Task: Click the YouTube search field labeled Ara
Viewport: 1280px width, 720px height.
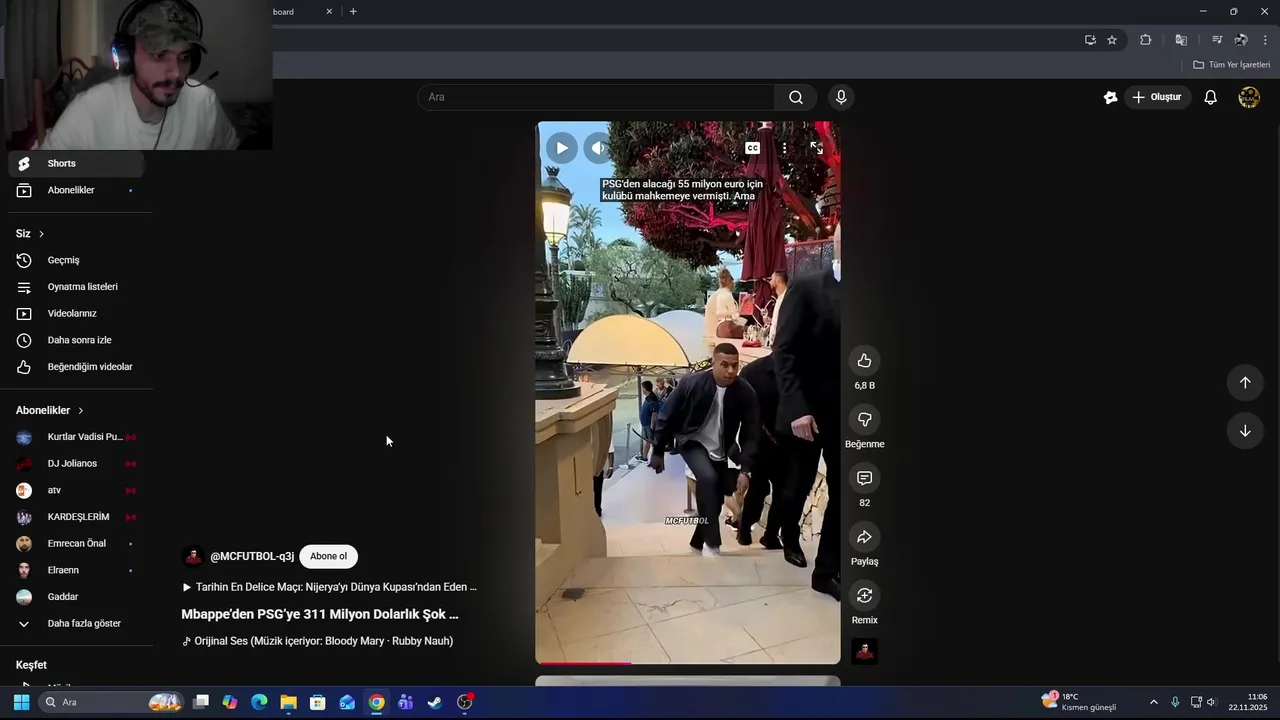Action: click(596, 97)
